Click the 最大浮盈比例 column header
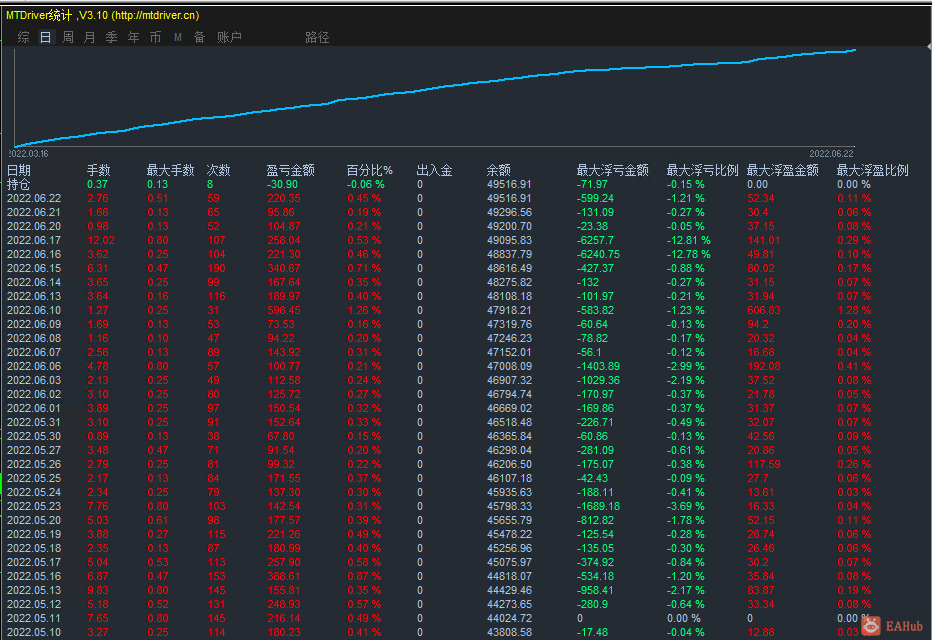The width and height of the screenshot is (932, 641). click(x=873, y=171)
